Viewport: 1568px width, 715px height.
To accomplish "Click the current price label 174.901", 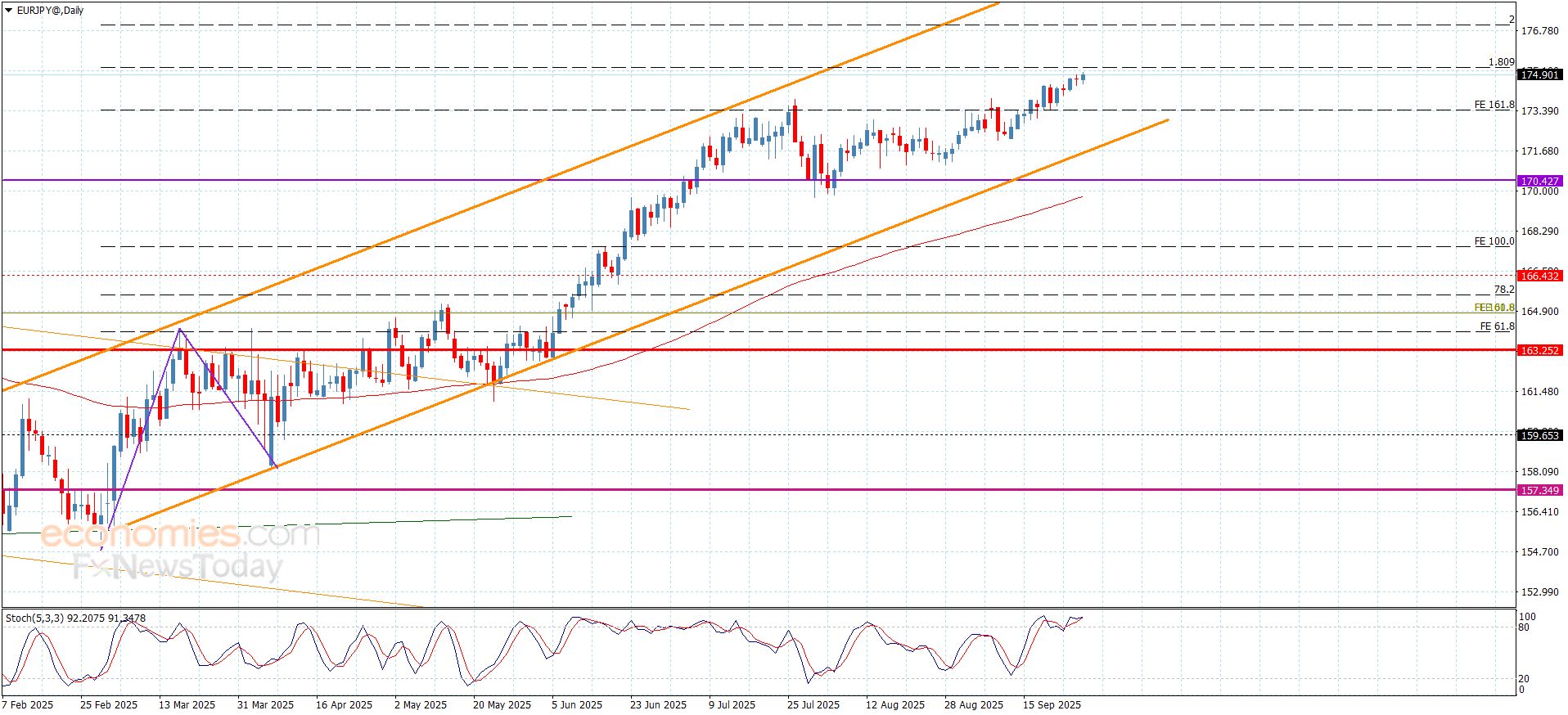I will pos(1539,74).
